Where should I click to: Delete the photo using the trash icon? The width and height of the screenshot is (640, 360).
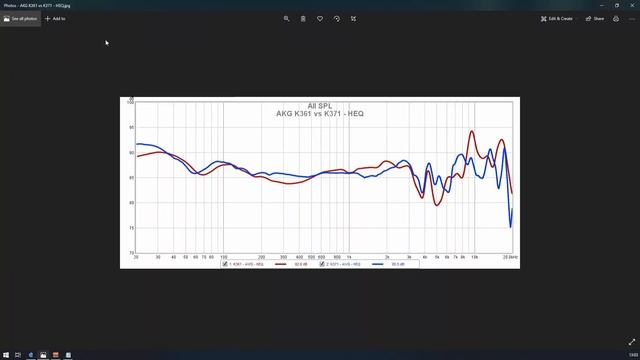[x=303, y=19]
